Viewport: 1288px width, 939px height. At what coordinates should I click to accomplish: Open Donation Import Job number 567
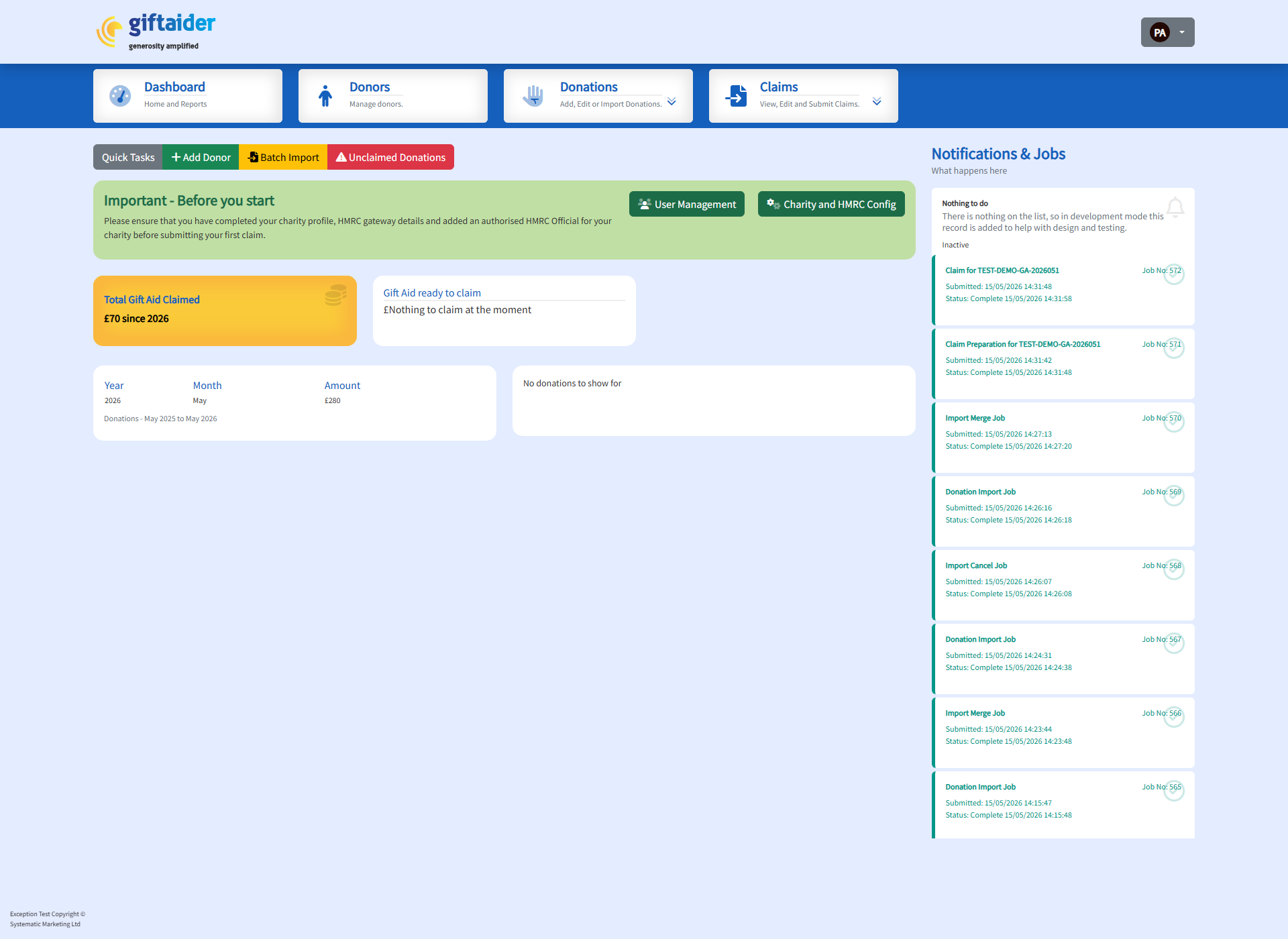point(1063,659)
